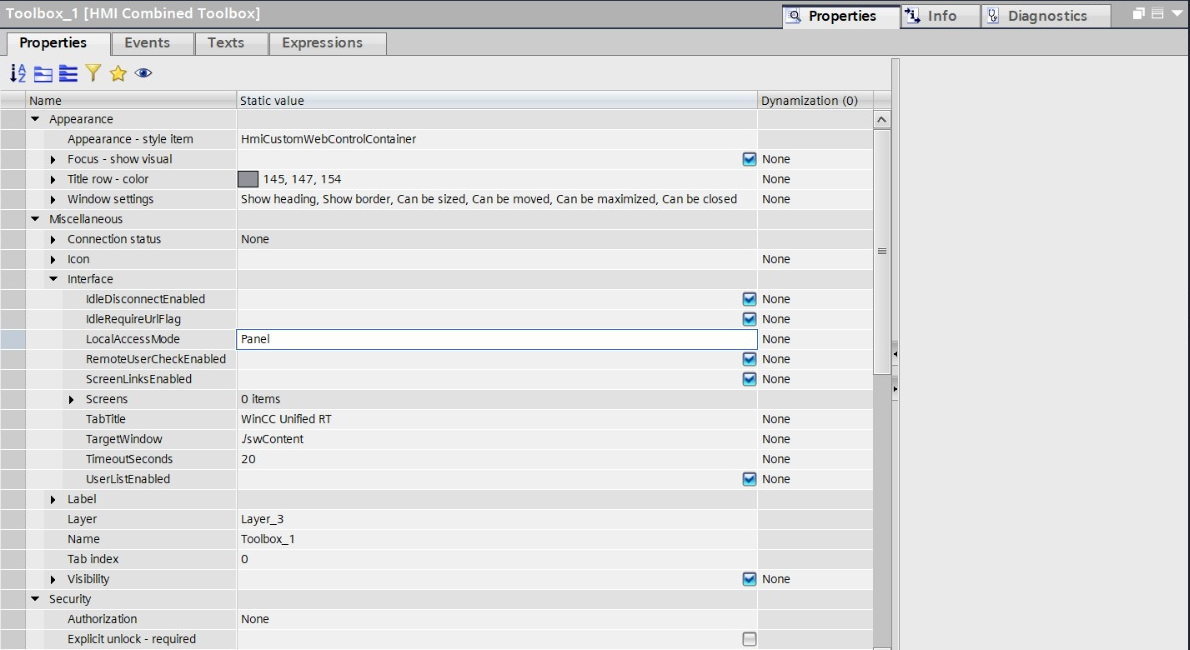Screen dimensions: 1190x650
Task: Click the TimeoutSeconds value 20
Action: (x=248, y=459)
